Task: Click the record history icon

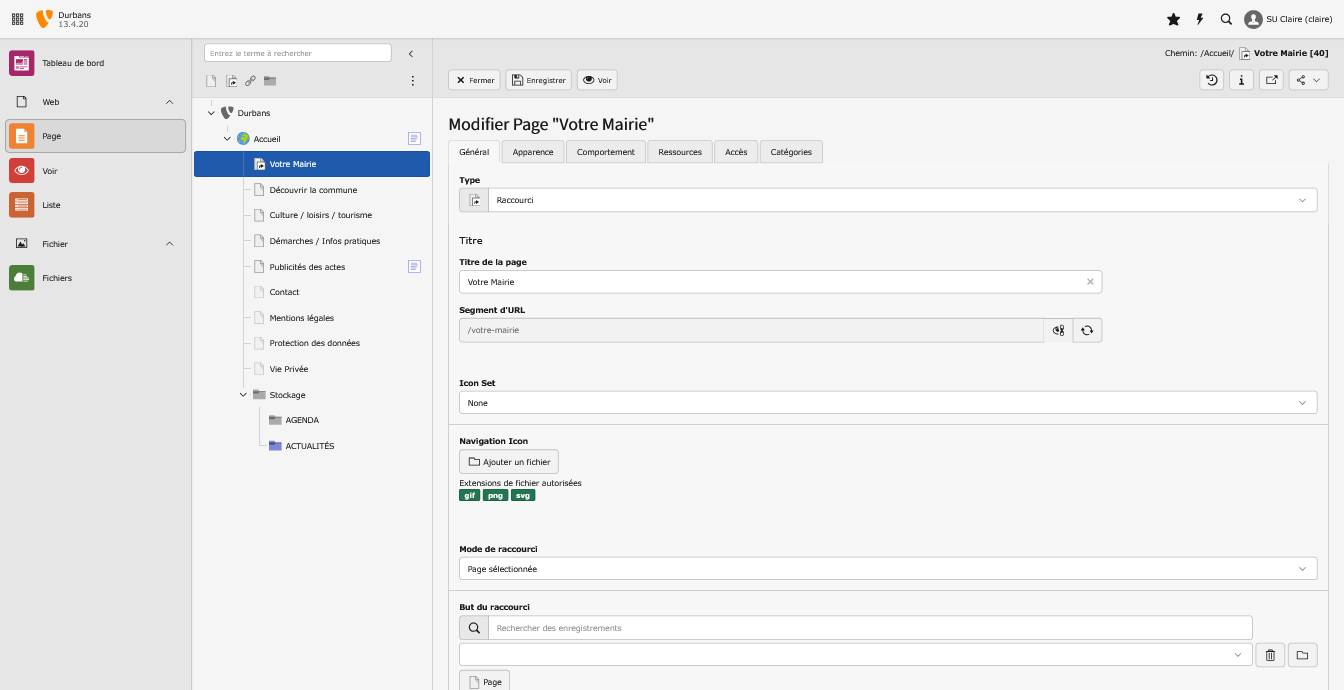Action: [x=1212, y=80]
